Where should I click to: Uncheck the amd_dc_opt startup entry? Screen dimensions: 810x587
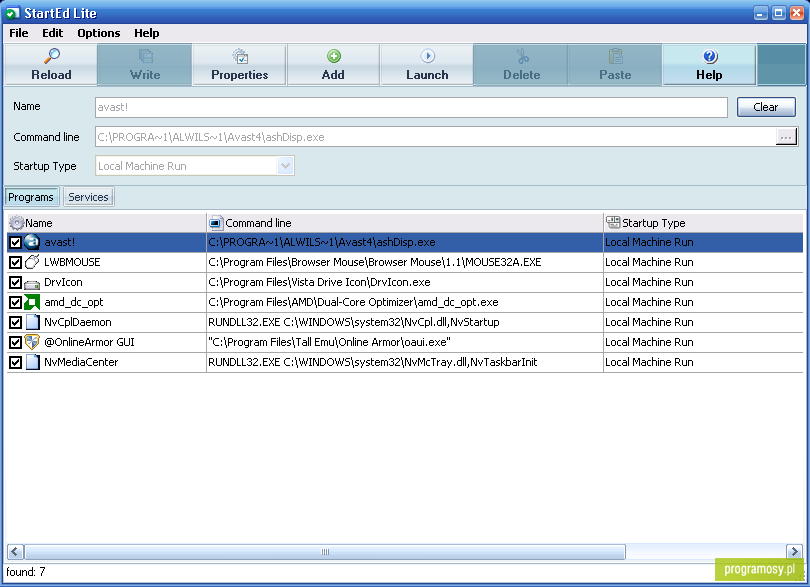pos(15,302)
